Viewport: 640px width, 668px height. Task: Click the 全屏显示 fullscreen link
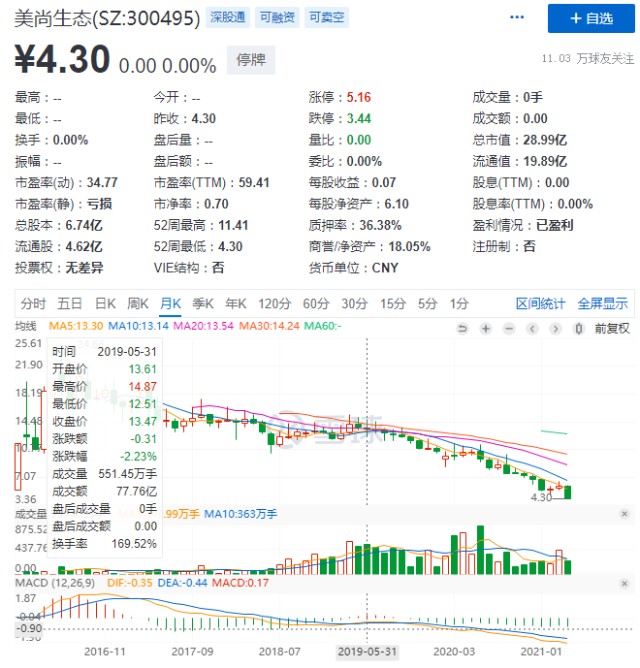[x=601, y=304]
